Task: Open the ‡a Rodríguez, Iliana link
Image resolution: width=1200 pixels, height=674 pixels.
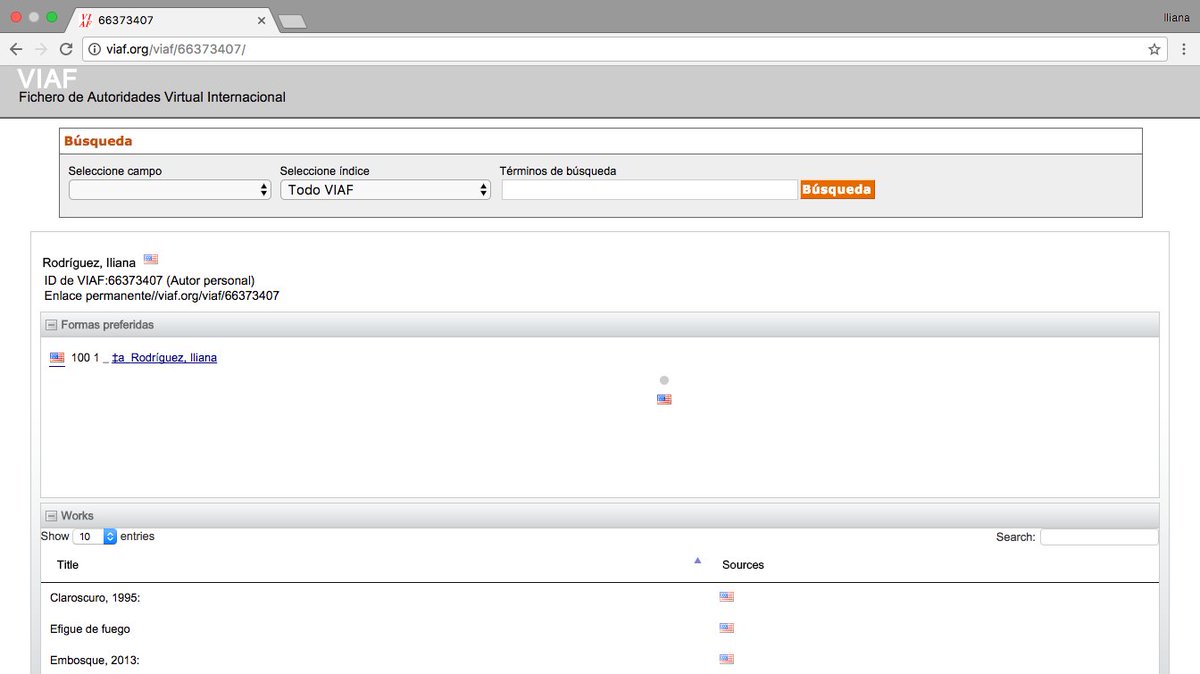Action: [x=164, y=358]
